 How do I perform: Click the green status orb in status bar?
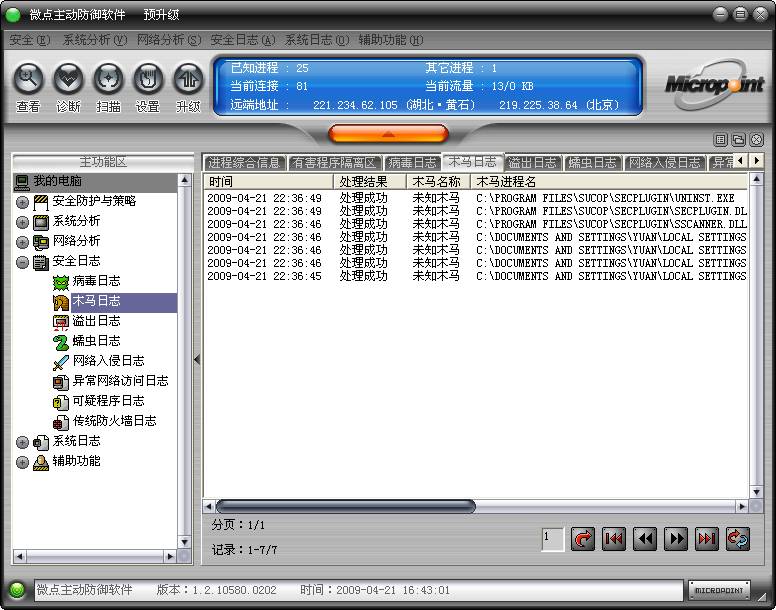pyautogui.click(x=17, y=590)
